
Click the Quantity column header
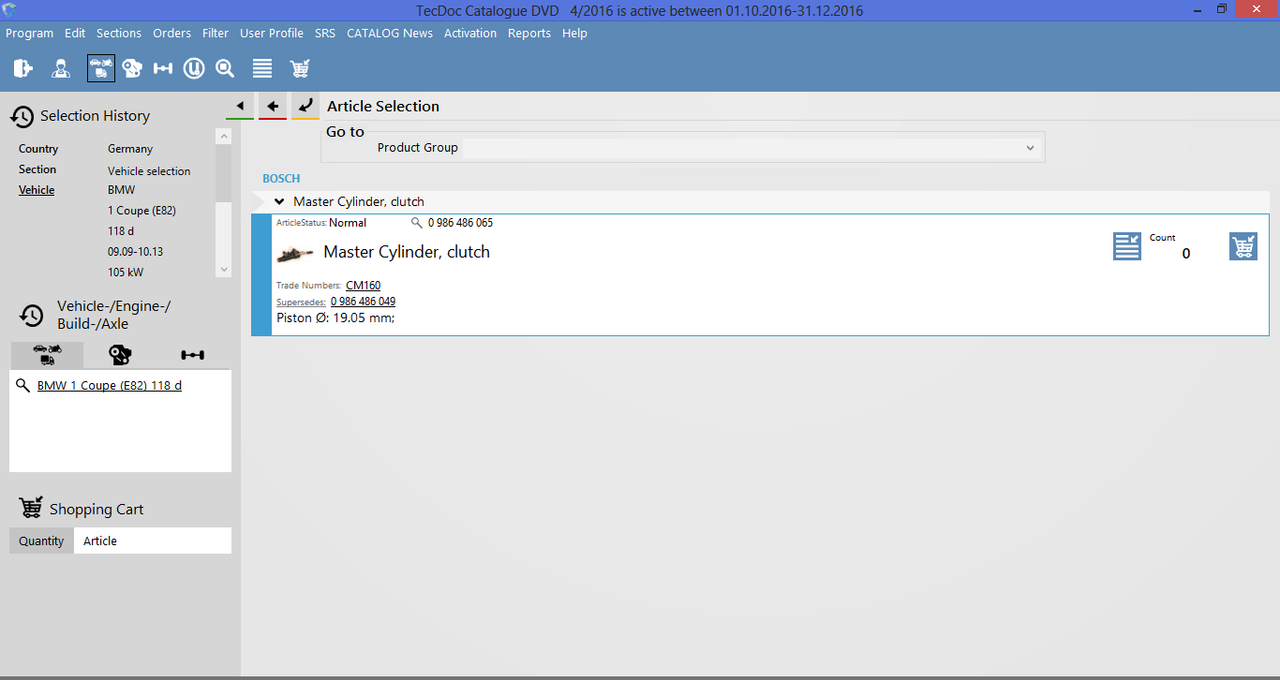[41, 541]
